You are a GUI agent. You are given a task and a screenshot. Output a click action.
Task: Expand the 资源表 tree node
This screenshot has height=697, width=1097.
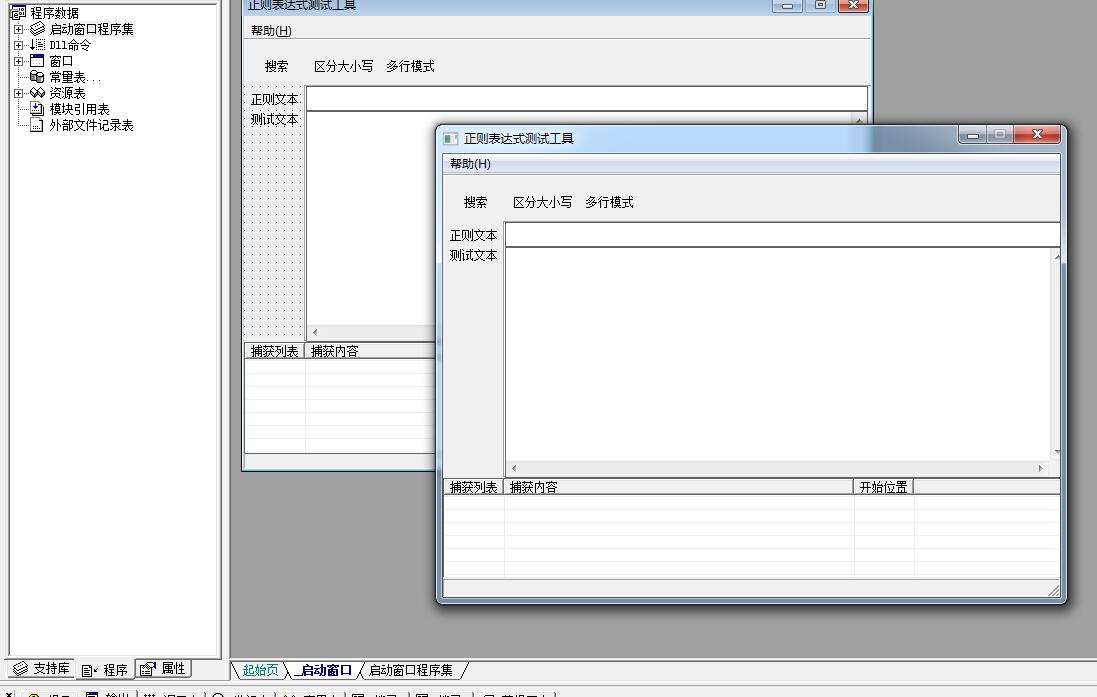coord(18,93)
